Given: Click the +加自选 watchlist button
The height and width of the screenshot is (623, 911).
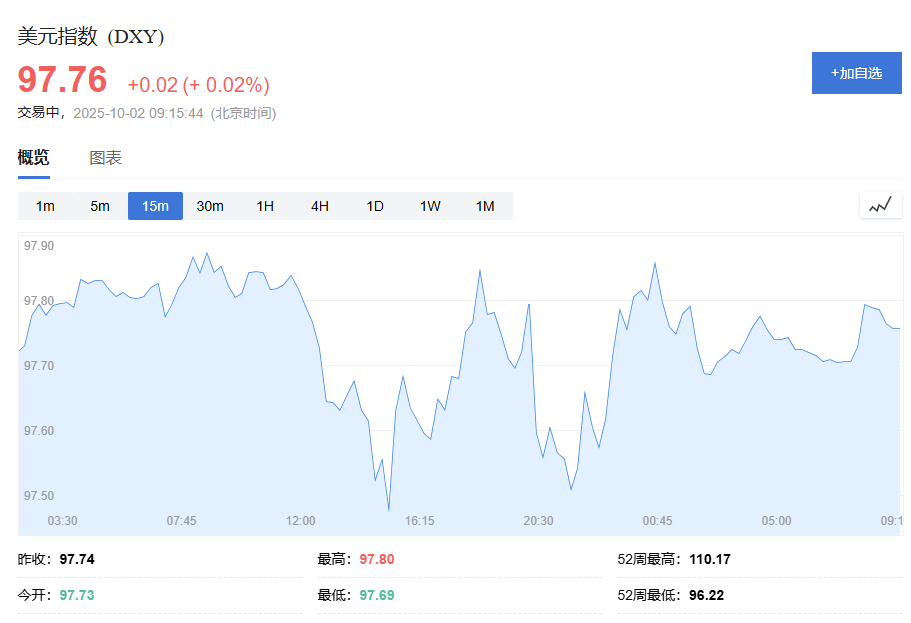Looking at the screenshot, I should pos(856,73).
